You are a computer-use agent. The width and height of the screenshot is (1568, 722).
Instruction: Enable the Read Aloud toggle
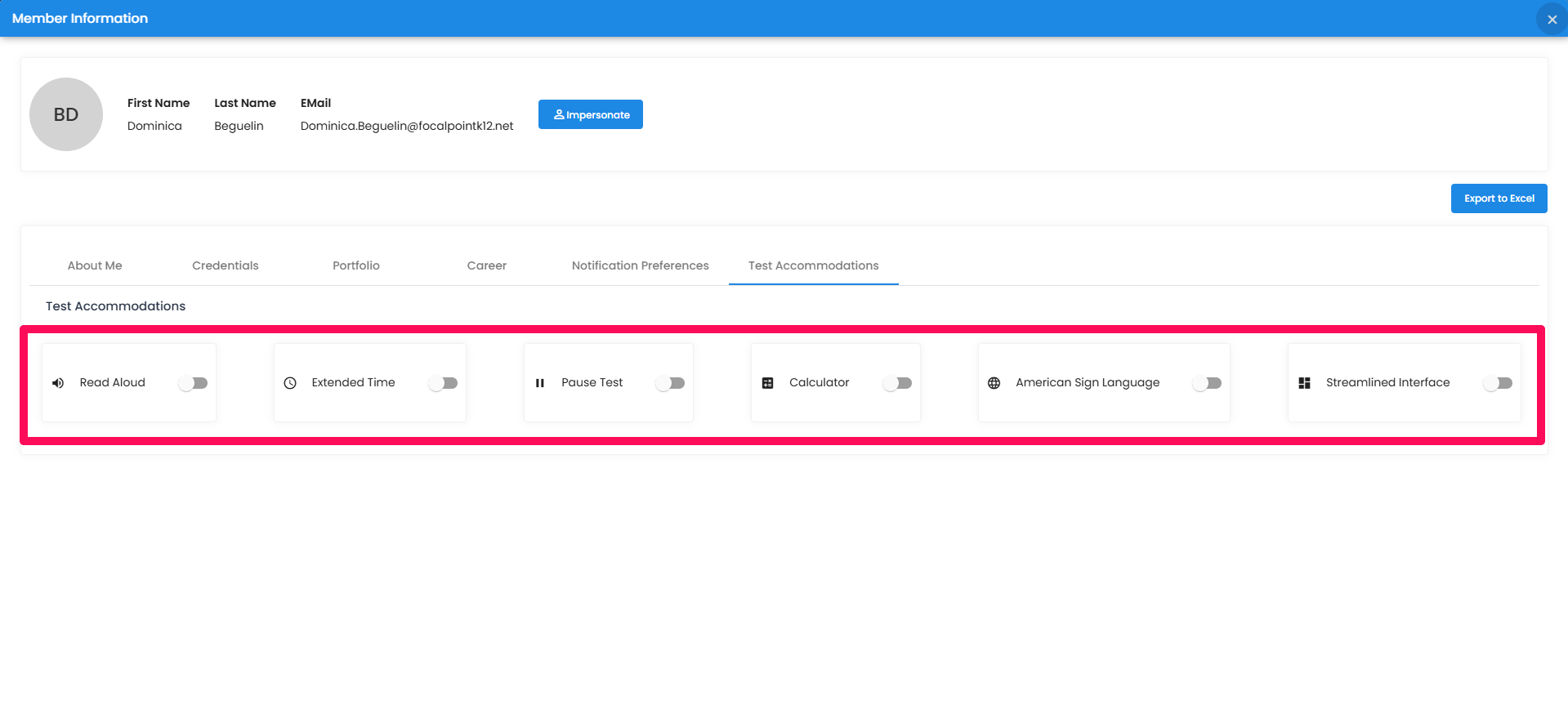coord(194,383)
